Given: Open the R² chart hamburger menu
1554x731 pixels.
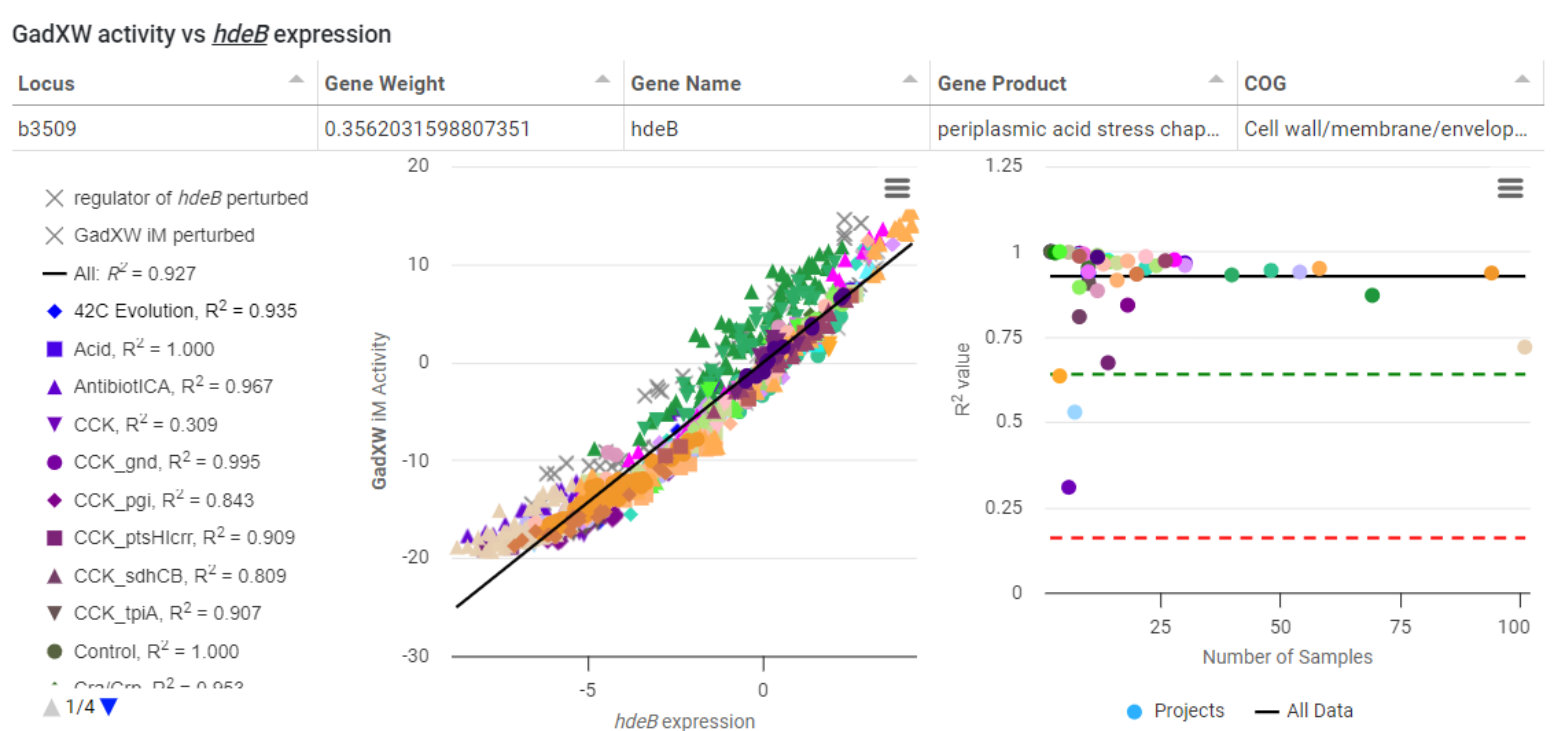Looking at the screenshot, I should (x=1510, y=188).
